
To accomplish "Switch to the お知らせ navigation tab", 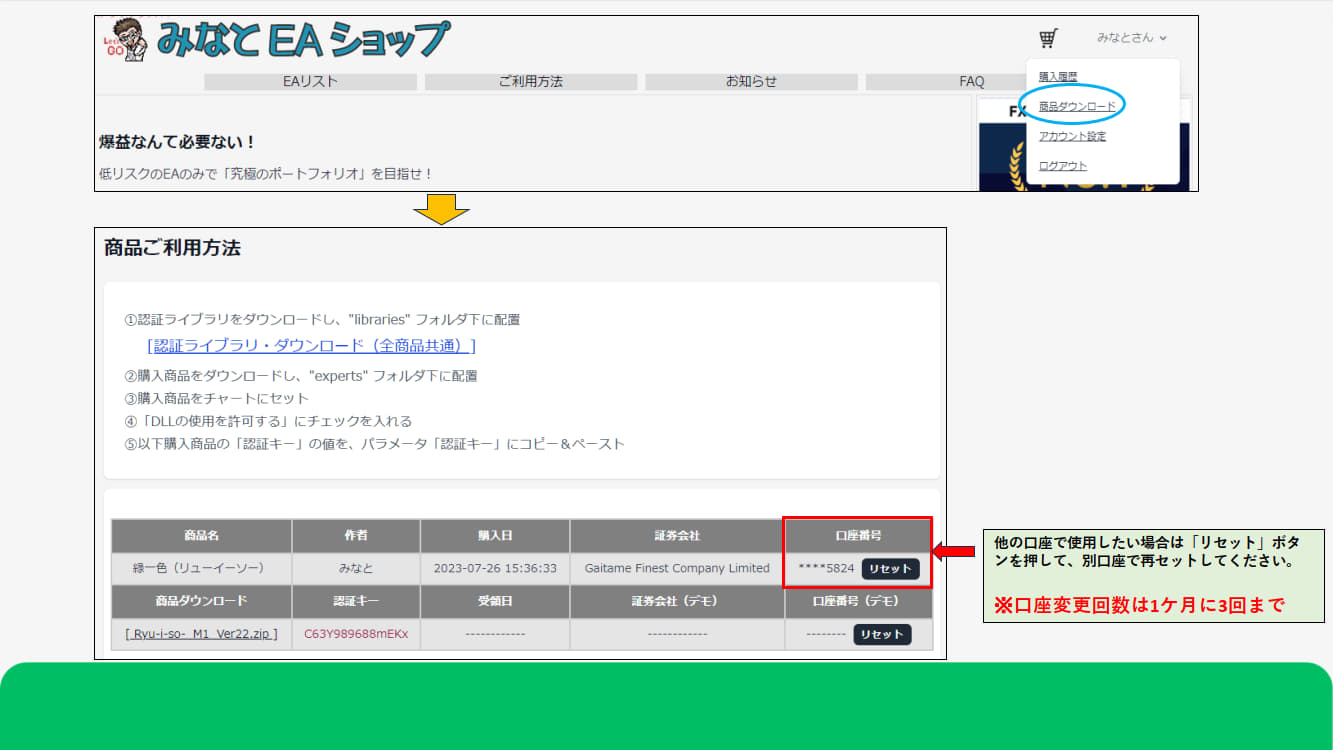I will 750,82.
